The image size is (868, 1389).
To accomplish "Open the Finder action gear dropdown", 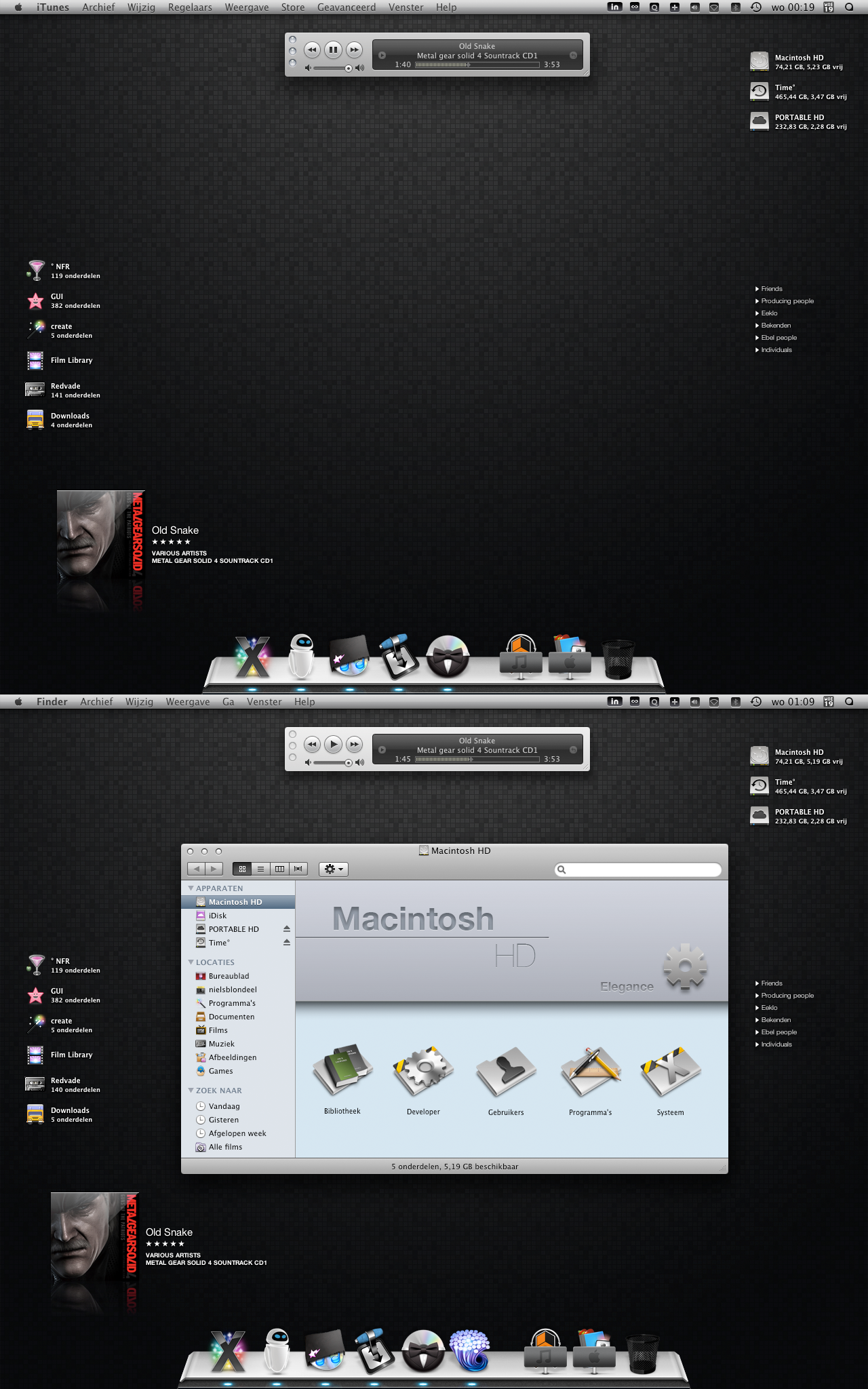I will point(333,869).
